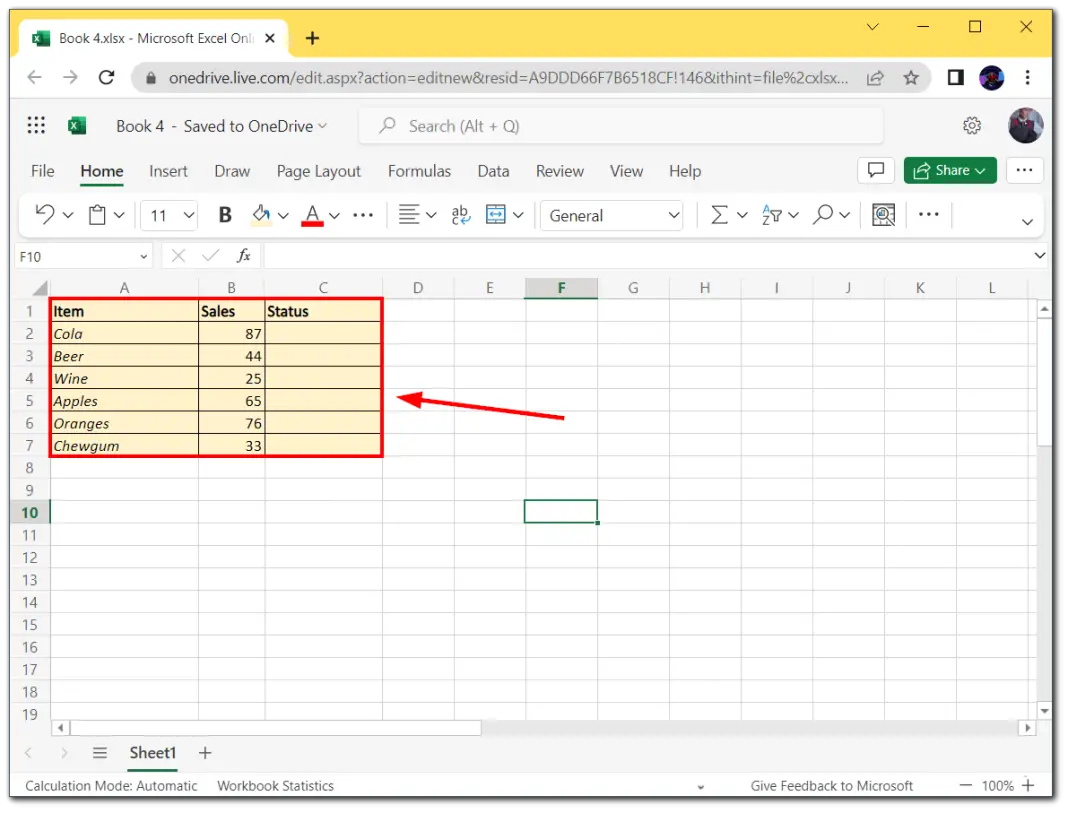Switch to the Formulas ribbon tab
The image size is (1068, 813).
pos(419,171)
